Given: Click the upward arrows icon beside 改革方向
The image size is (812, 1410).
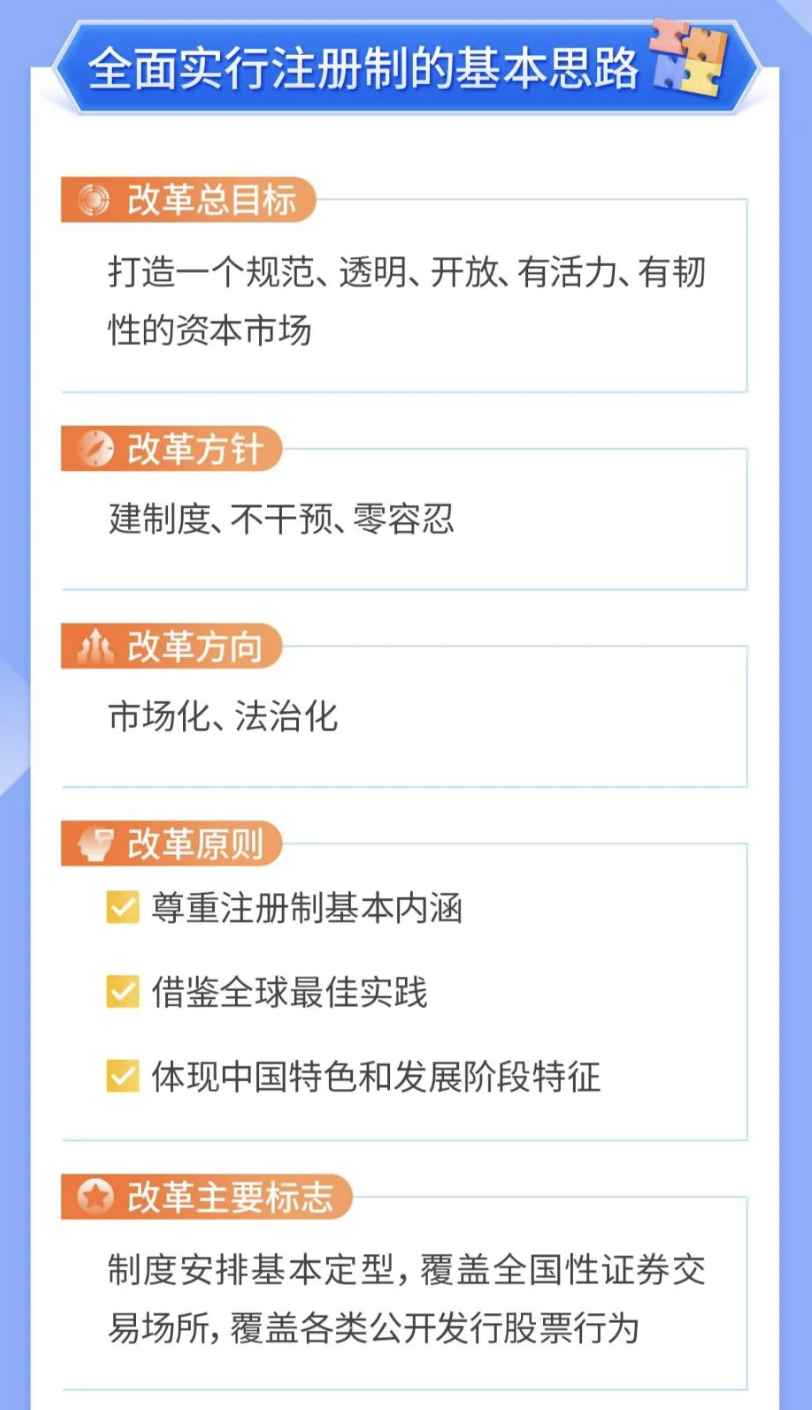Looking at the screenshot, I should tap(96, 647).
